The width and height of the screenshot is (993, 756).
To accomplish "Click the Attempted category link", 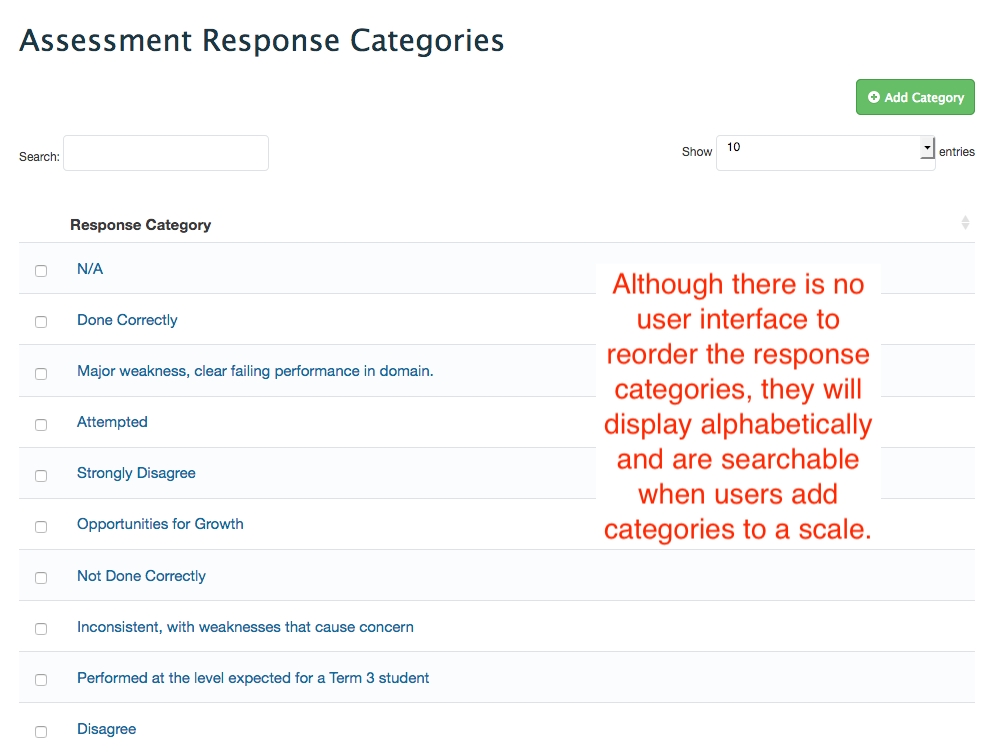I will click(x=112, y=422).
